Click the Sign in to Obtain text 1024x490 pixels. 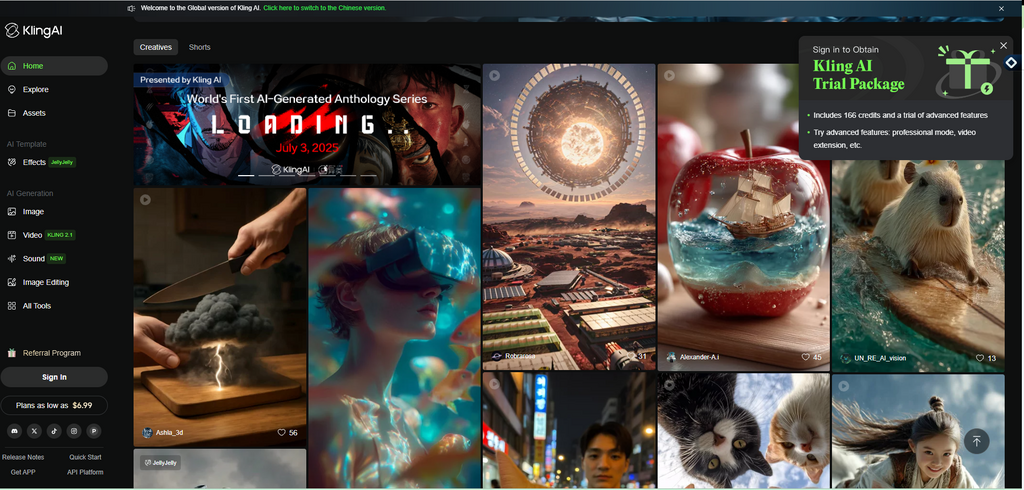pyautogui.click(x=845, y=50)
